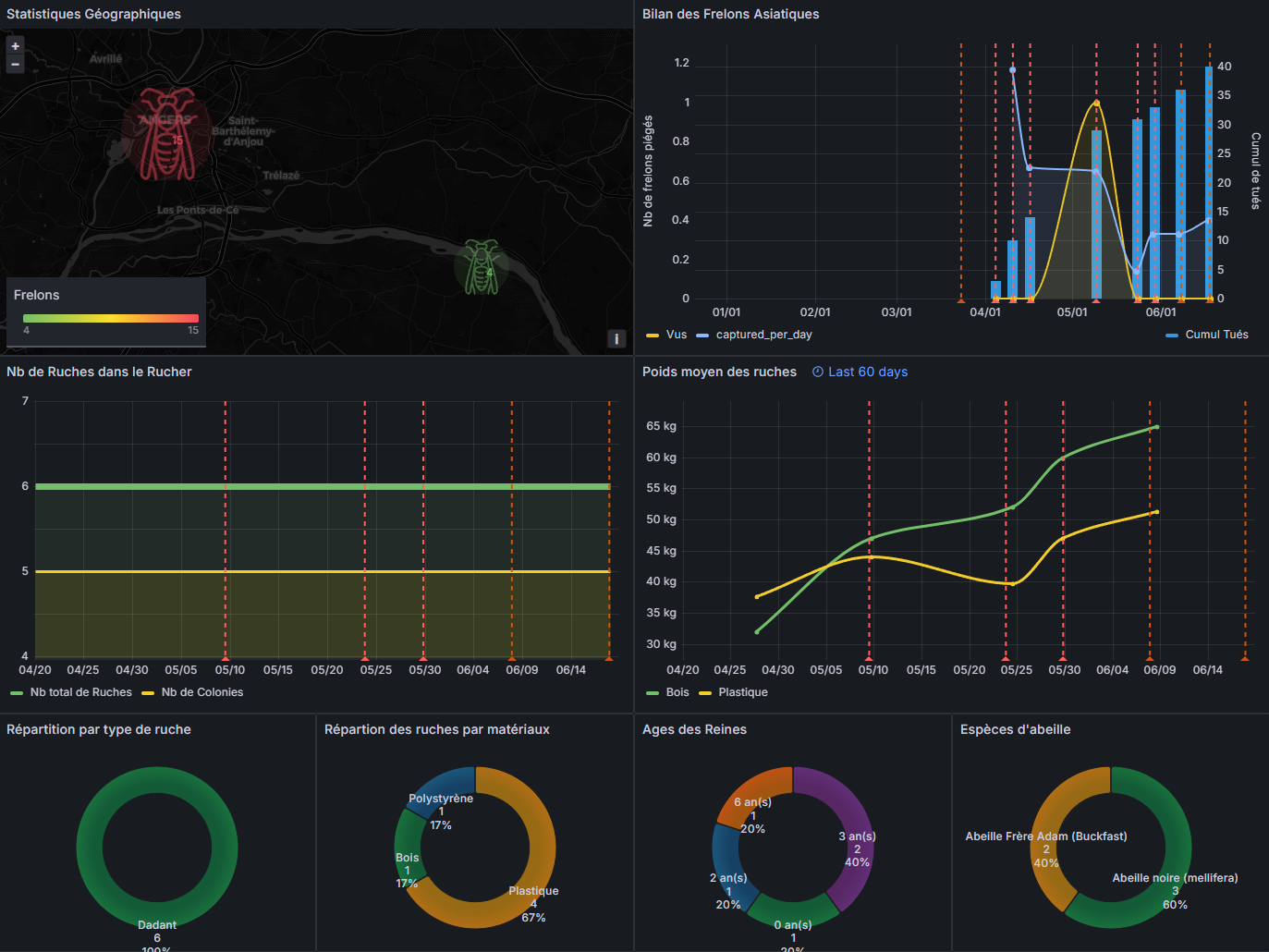Click the red hornet marker on Angers

click(167, 135)
